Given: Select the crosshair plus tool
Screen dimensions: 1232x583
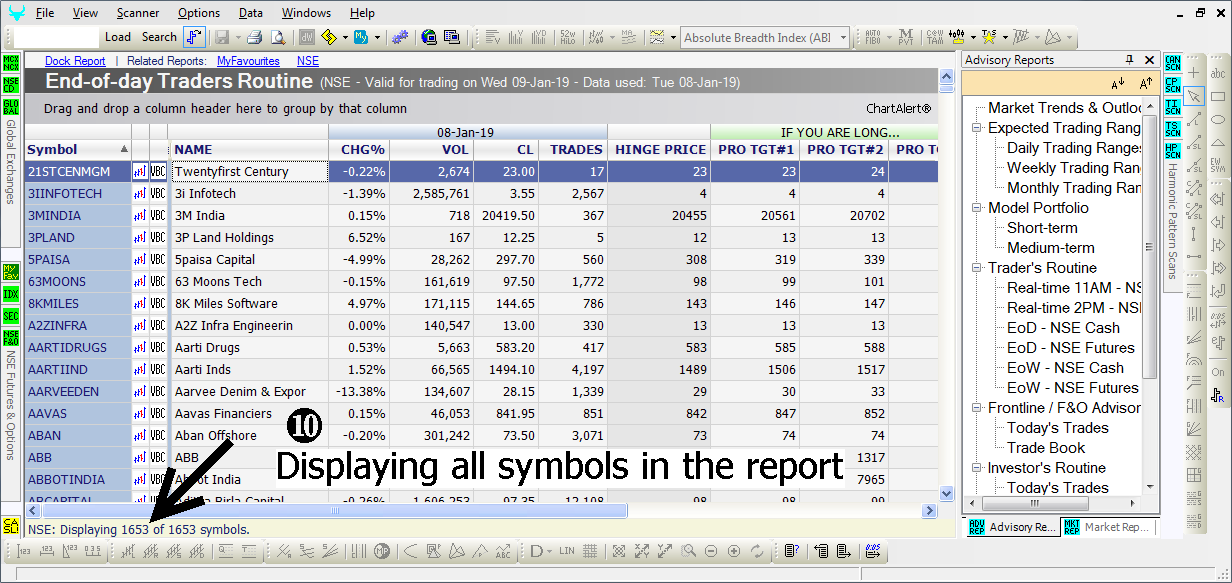Looking at the screenshot, I should click(x=1194, y=73).
